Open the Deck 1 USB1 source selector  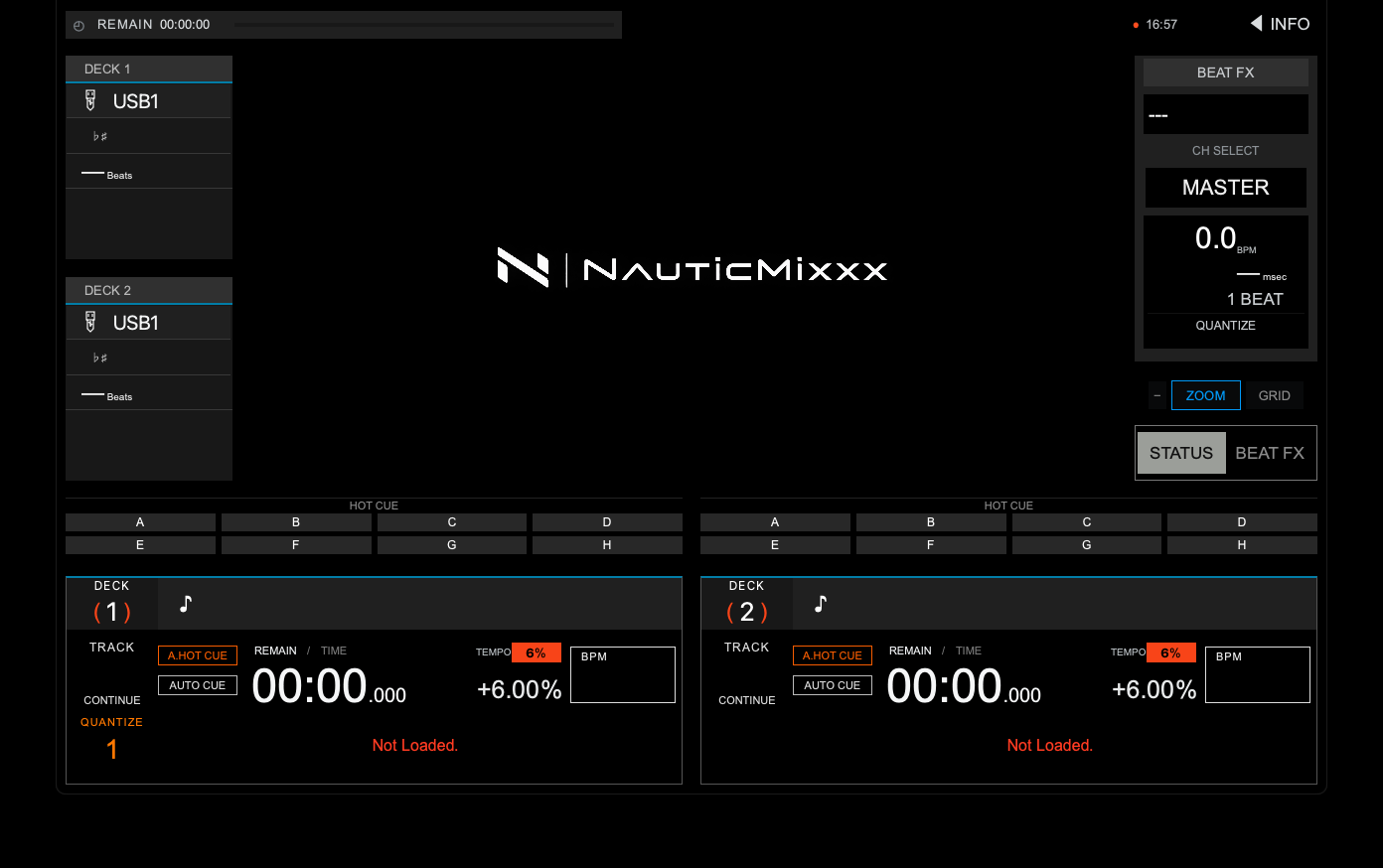(149, 100)
